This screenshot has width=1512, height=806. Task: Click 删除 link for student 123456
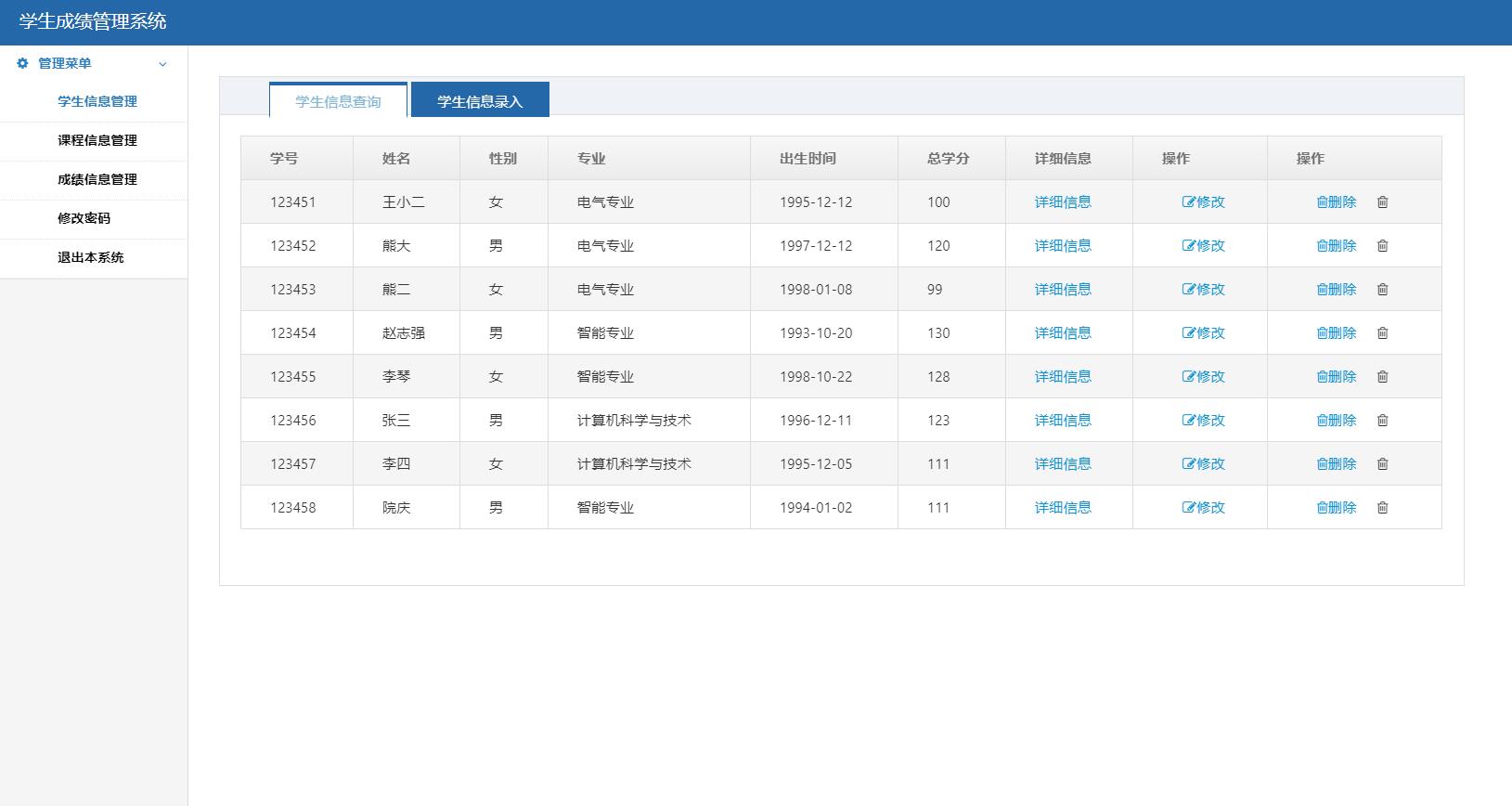[1337, 420]
